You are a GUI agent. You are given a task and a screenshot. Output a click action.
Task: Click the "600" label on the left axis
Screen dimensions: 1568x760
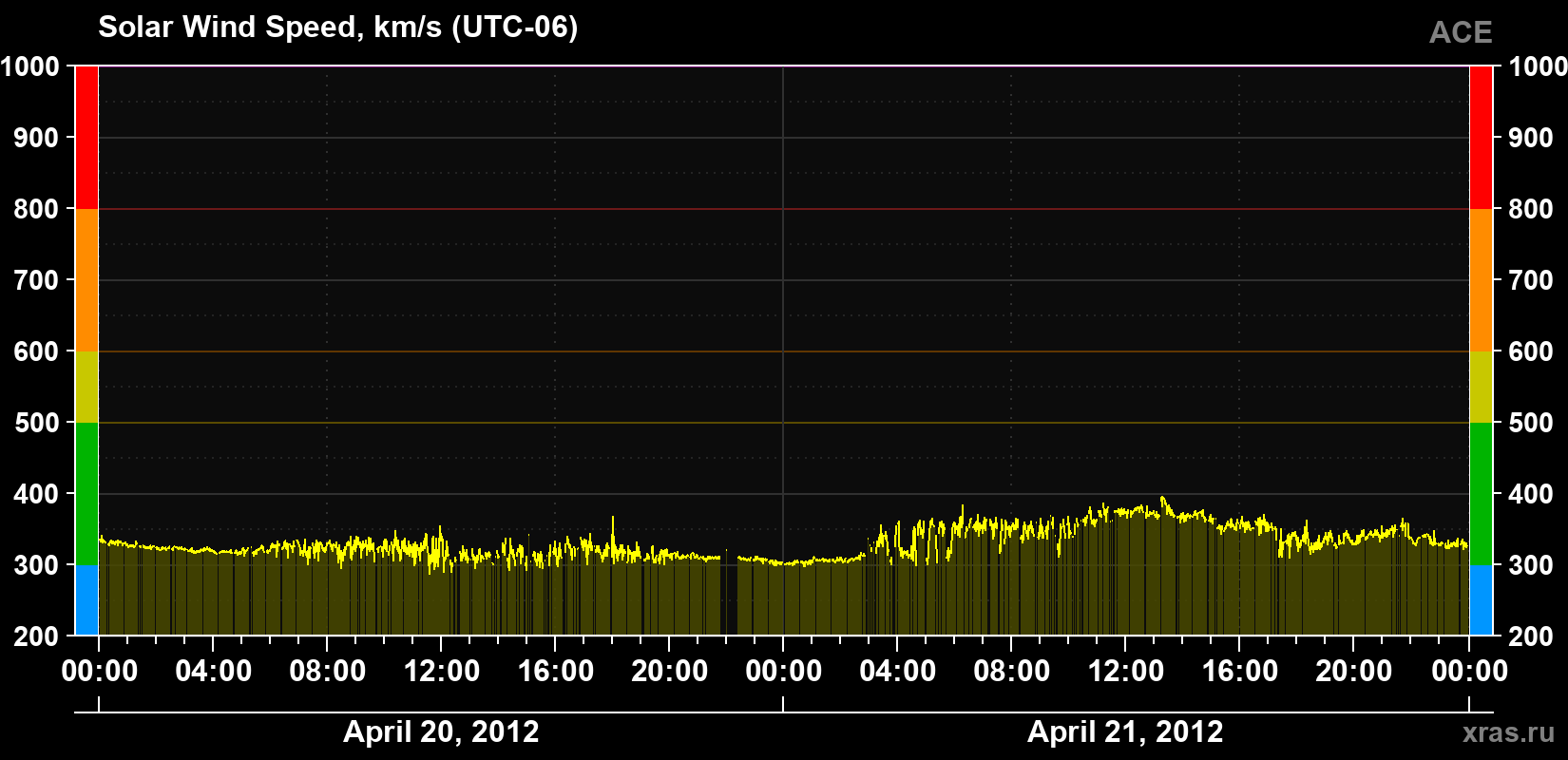coord(37,351)
